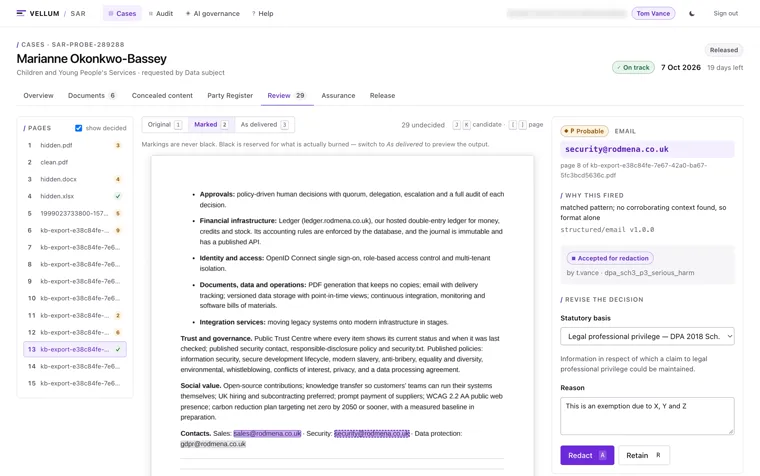Open page 12 kb-export entry
Viewport: 760px width, 476px height.
75,332
